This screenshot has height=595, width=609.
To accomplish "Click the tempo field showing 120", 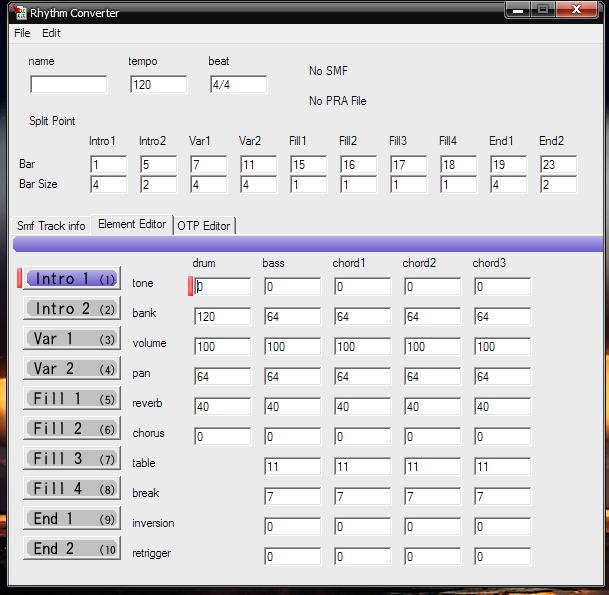I will (x=158, y=85).
